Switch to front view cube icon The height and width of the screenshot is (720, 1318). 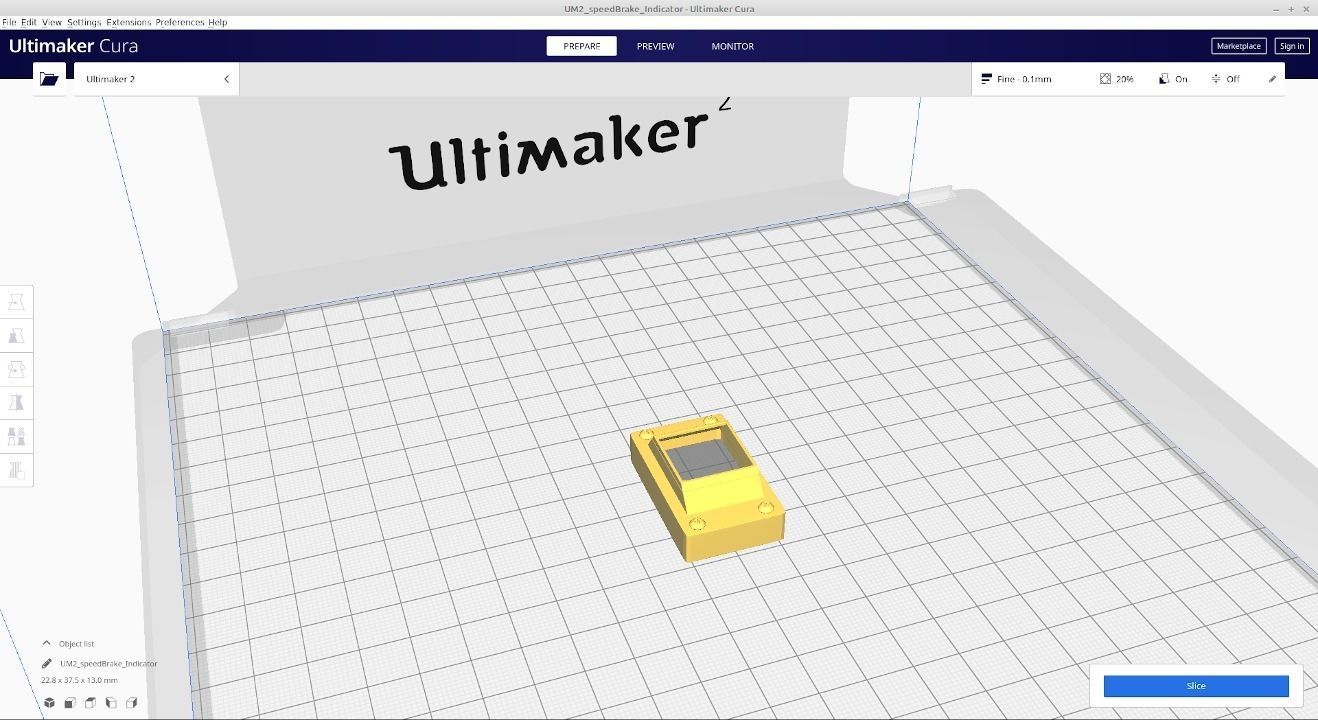point(70,703)
